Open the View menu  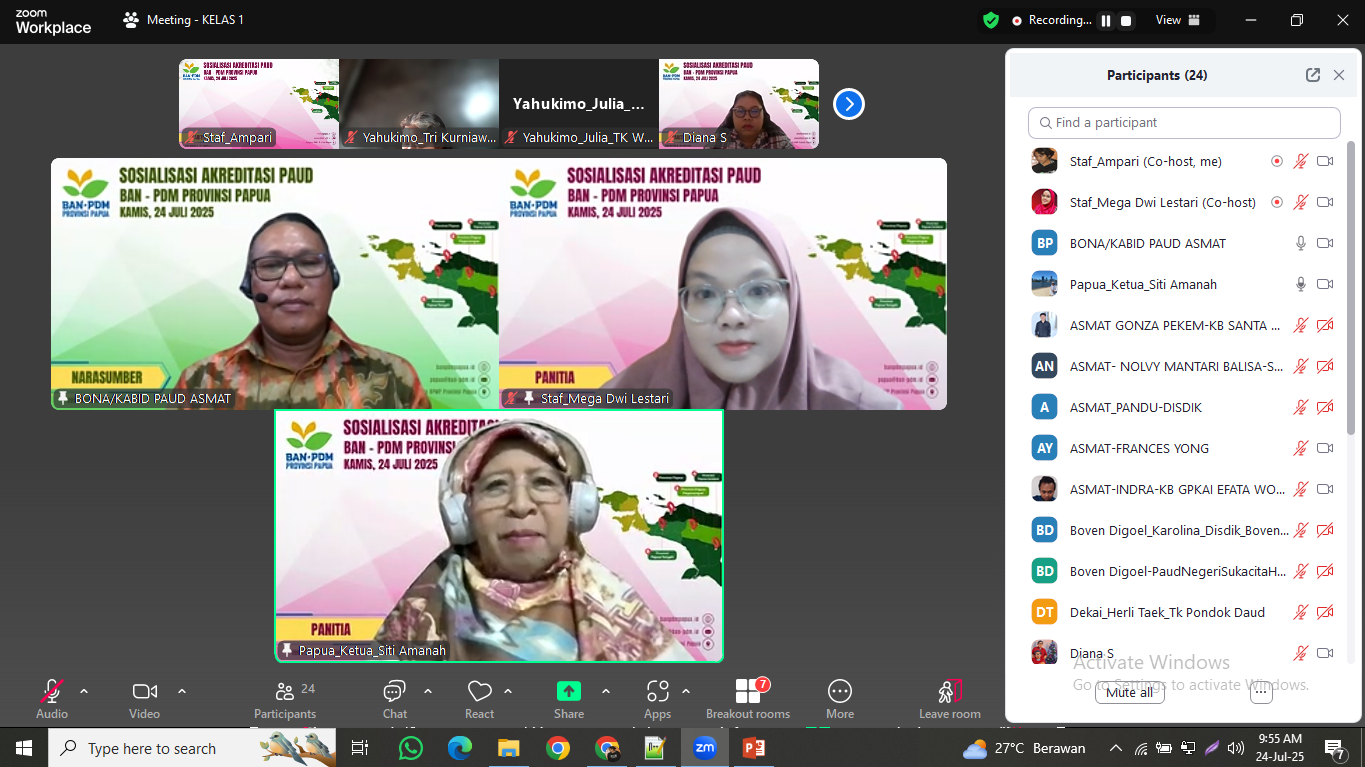pyautogui.click(x=1168, y=20)
